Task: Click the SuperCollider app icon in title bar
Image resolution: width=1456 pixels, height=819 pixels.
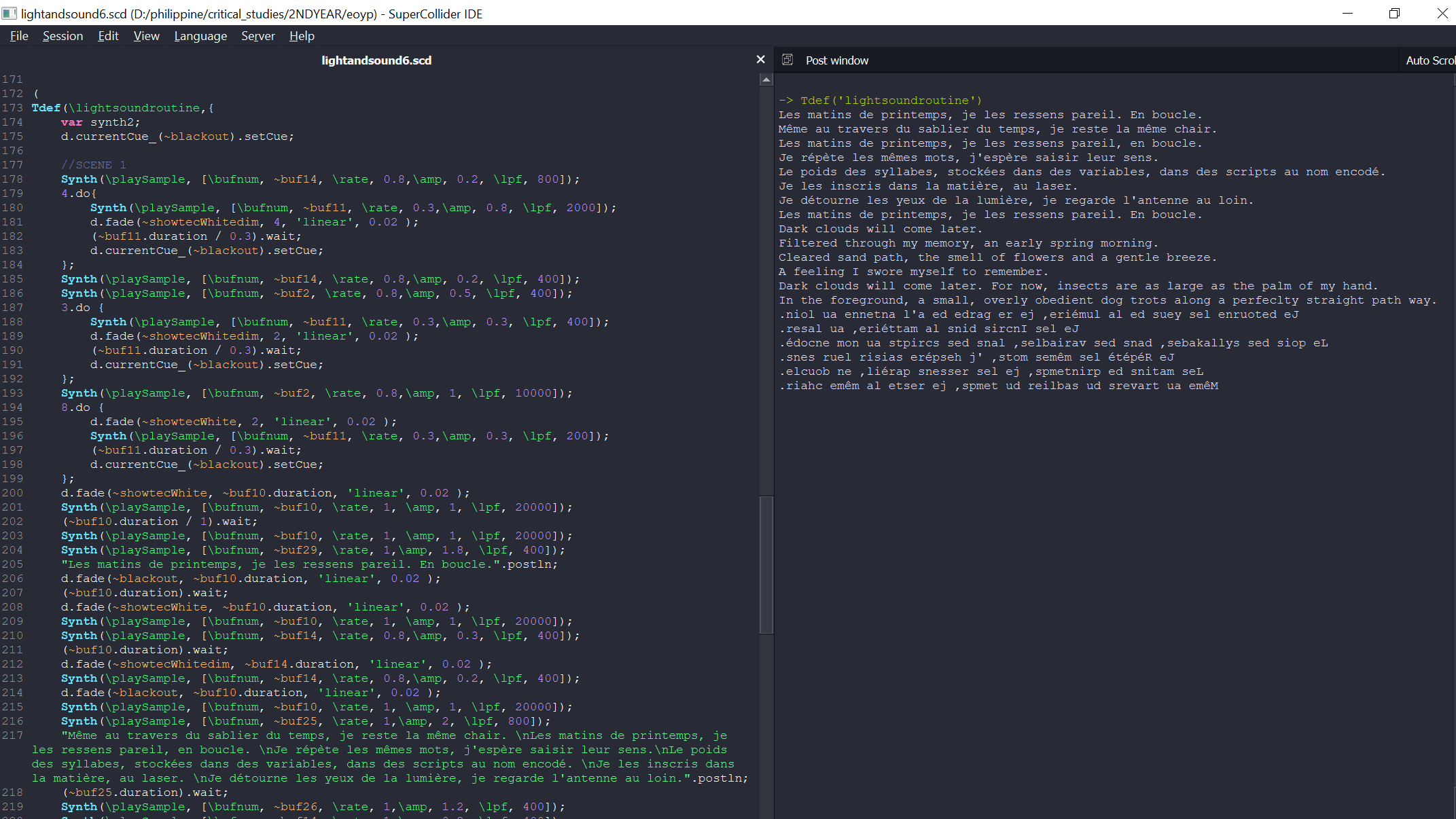Action: (x=9, y=14)
